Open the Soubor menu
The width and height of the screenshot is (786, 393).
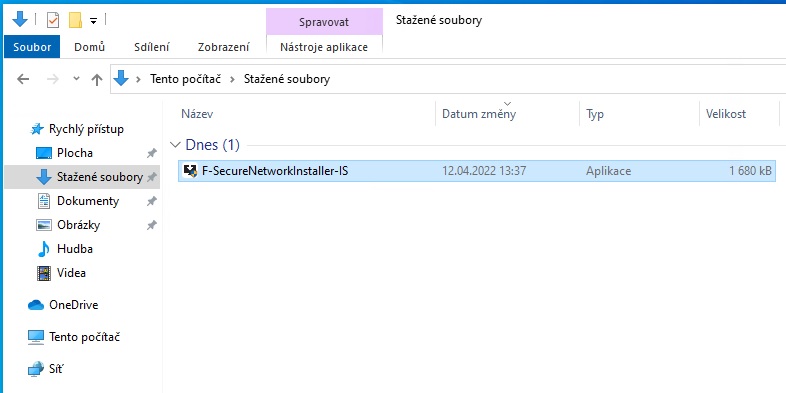tap(32, 47)
